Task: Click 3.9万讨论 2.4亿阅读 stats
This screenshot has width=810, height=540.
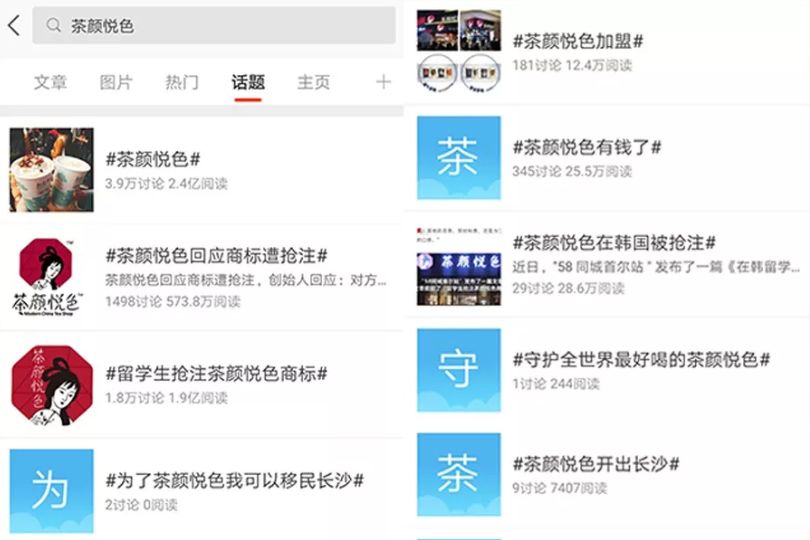Action: click(166, 183)
